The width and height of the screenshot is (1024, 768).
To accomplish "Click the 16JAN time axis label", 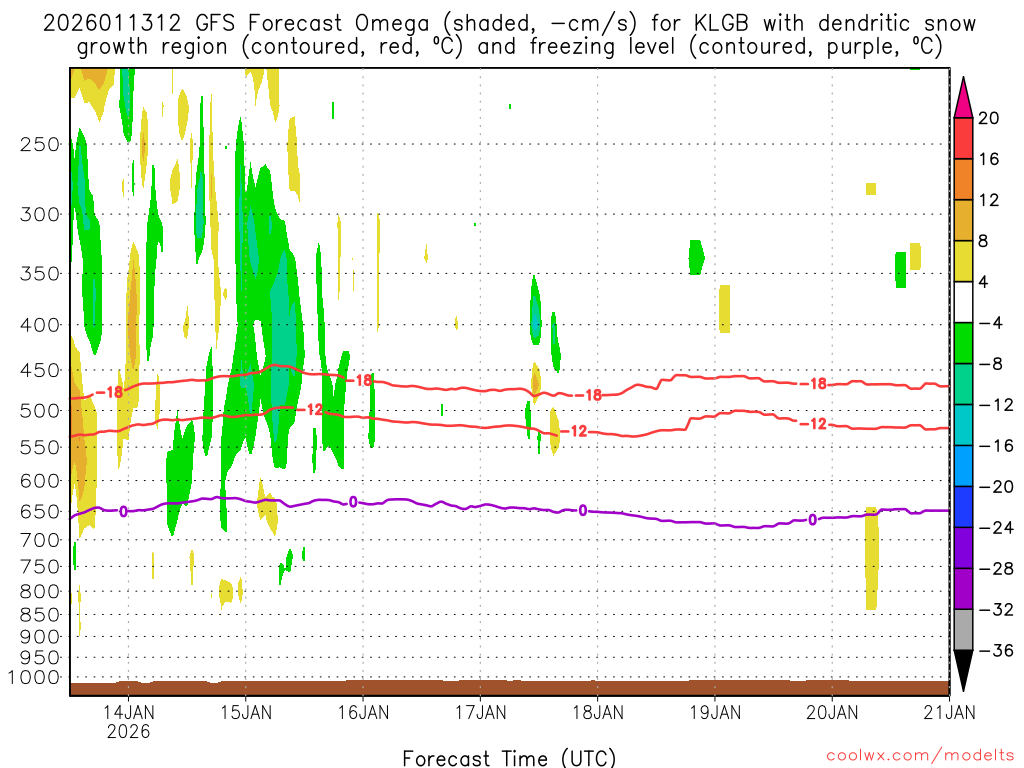I will point(363,712).
